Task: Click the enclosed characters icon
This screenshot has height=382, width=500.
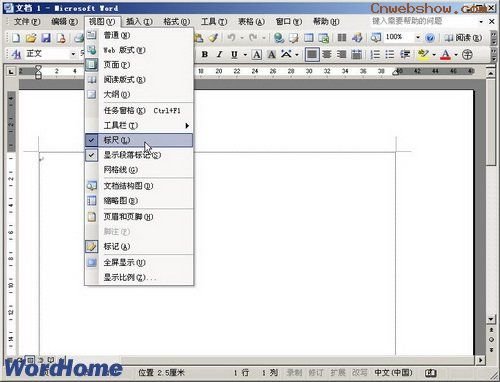Action: click(x=467, y=54)
